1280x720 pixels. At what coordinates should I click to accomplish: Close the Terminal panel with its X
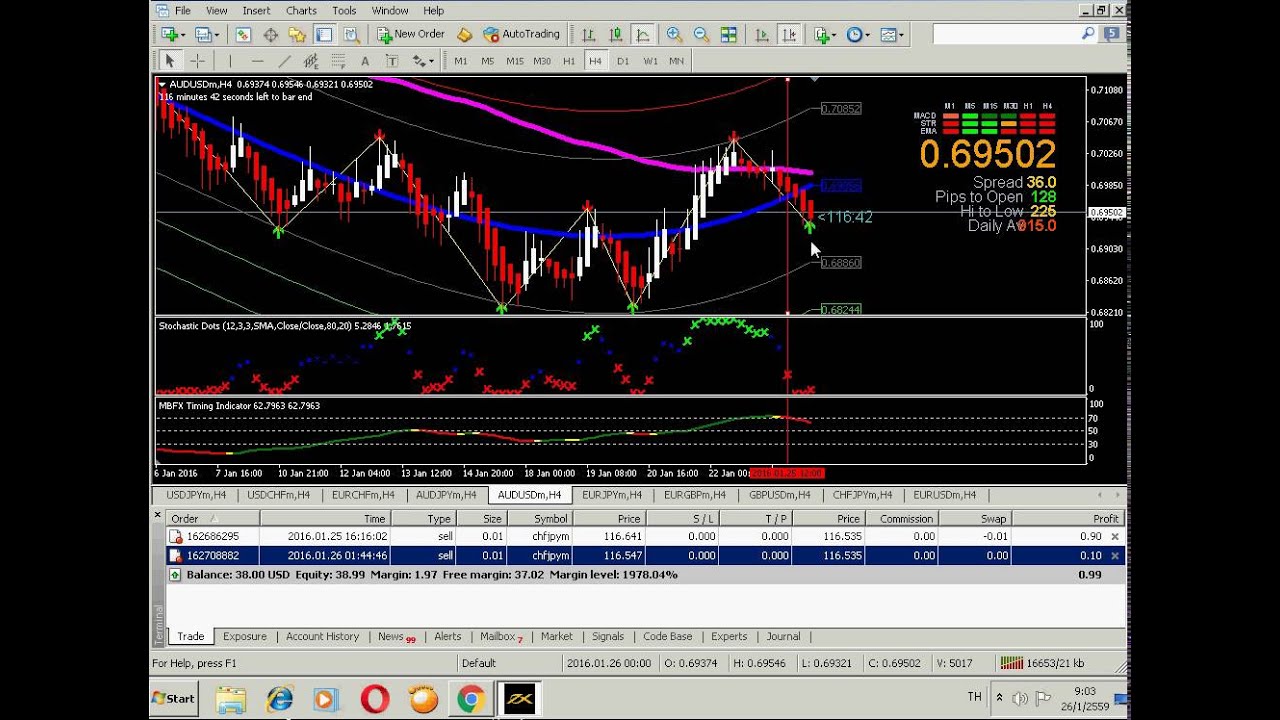coord(157,515)
